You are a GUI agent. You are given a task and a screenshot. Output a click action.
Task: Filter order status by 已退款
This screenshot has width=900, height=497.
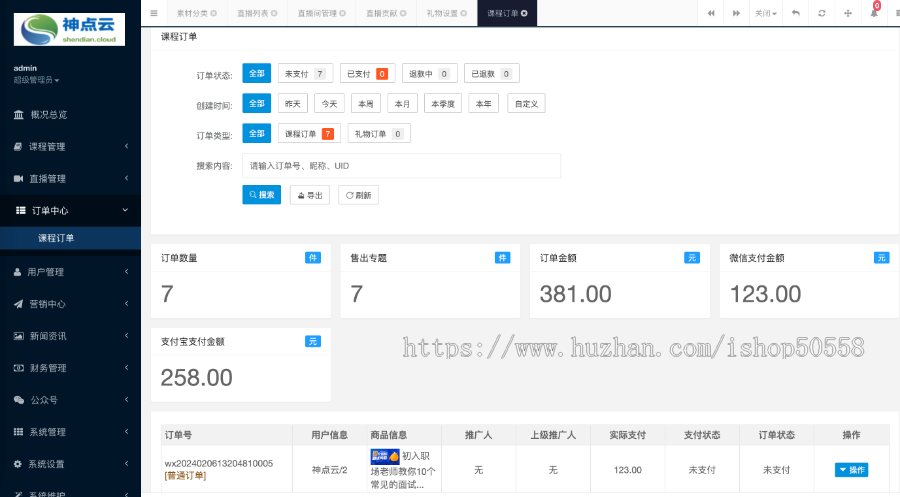491,73
